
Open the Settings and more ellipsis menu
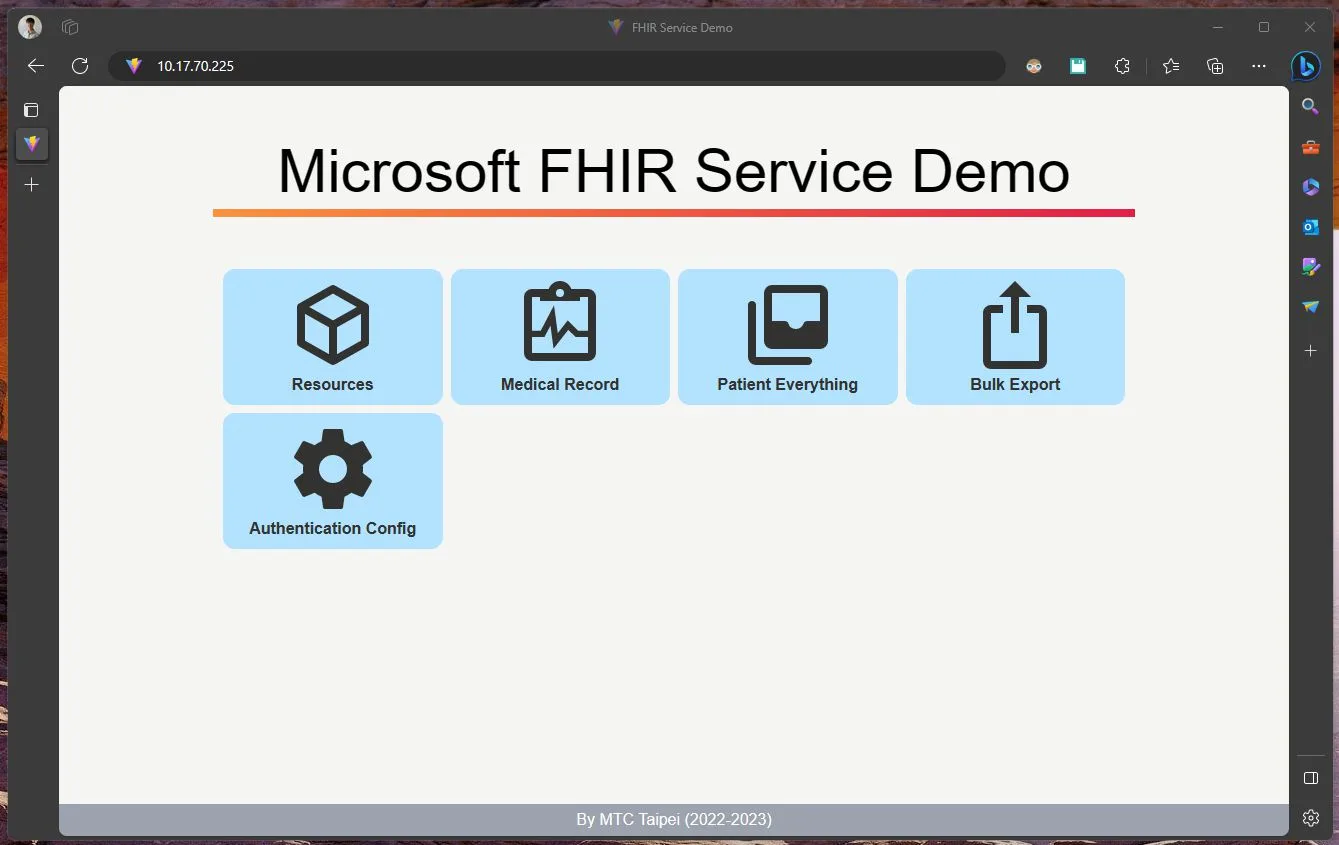tap(1258, 66)
